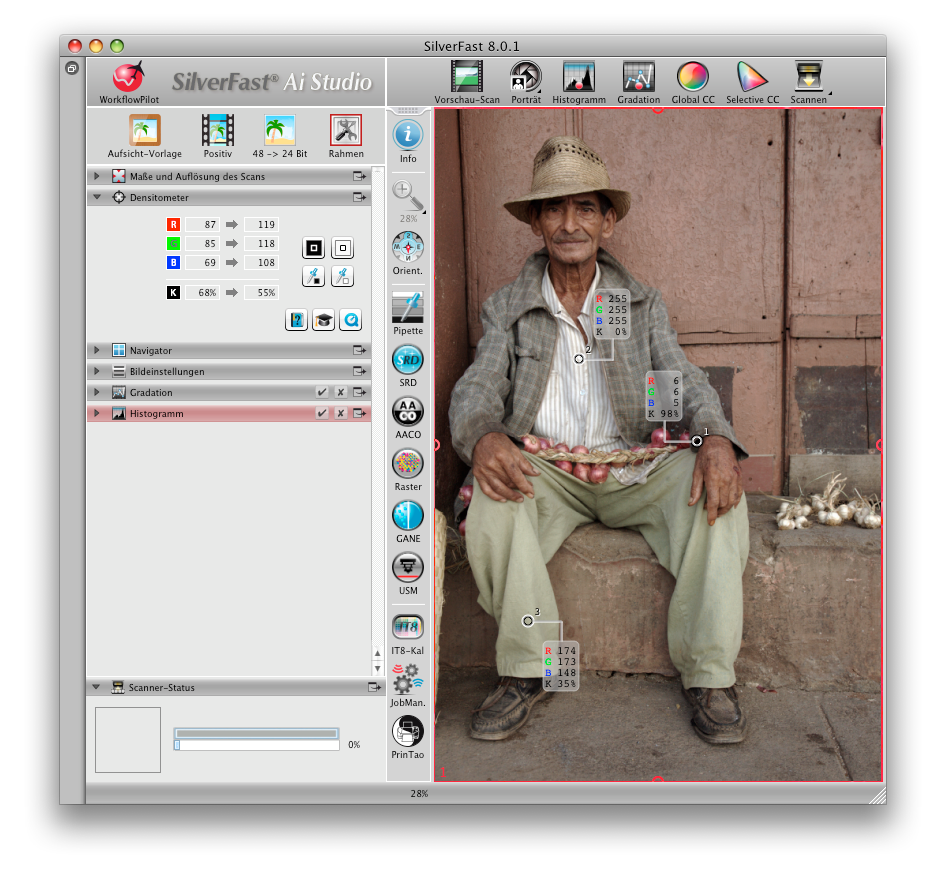Click the Histogramm toolbar icon
The image size is (946, 869).
pos(578,78)
